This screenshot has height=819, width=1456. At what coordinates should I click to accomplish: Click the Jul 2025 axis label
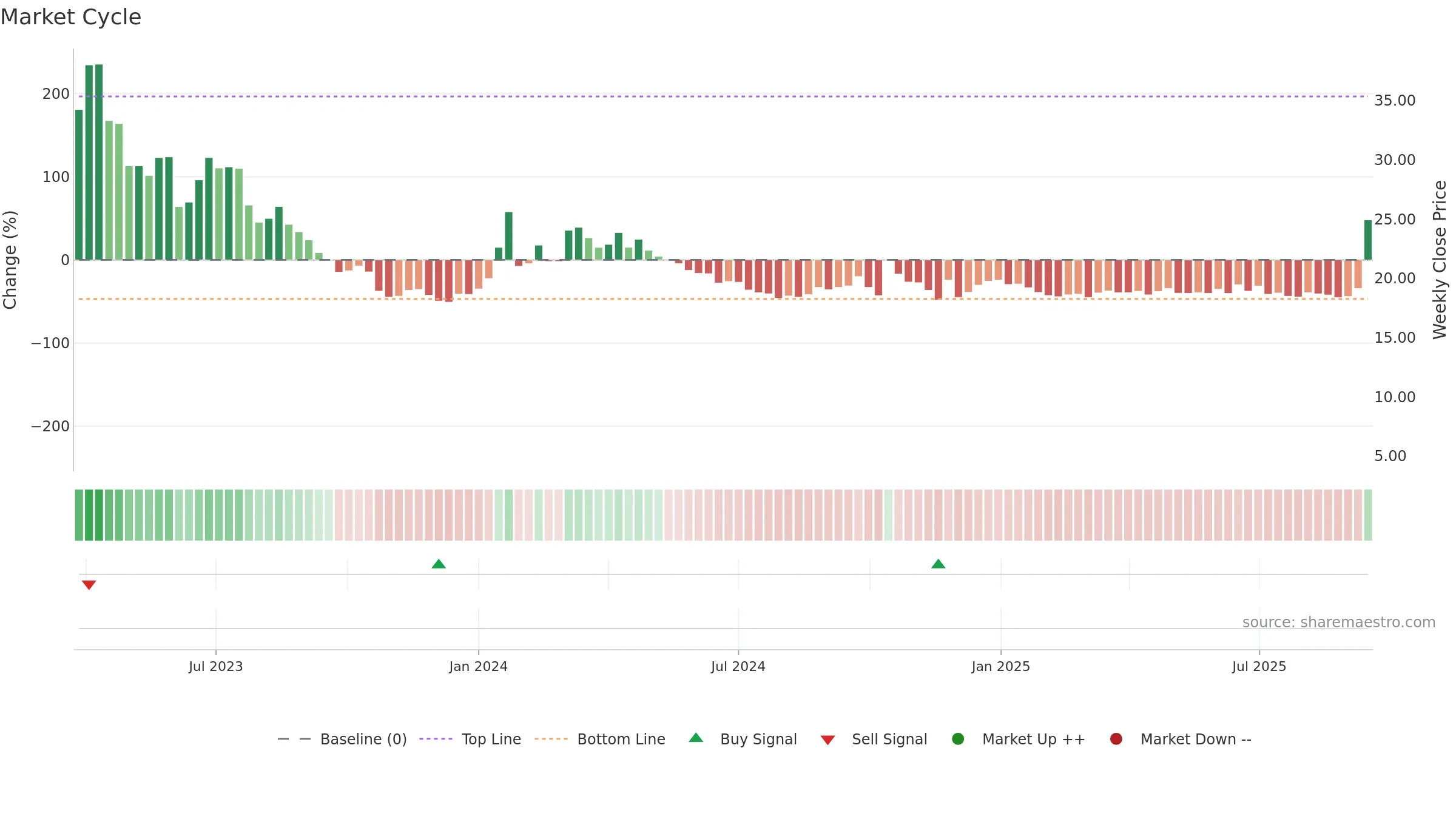point(1259,667)
